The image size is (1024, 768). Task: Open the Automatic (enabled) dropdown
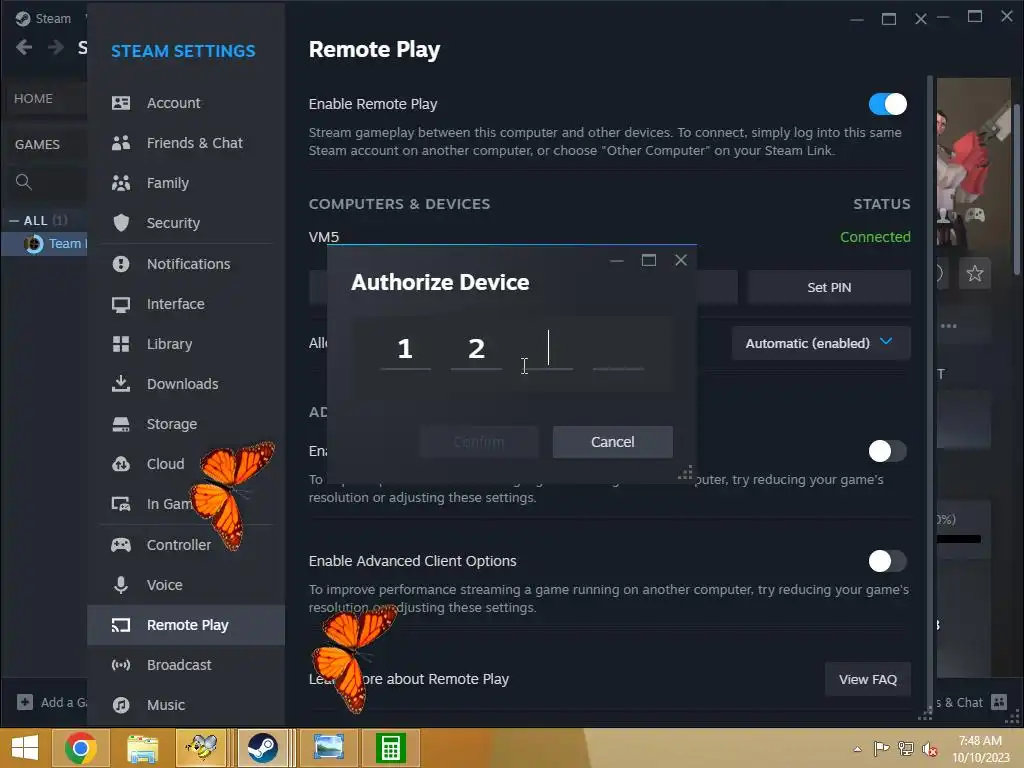pyautogui.click(x=821, y=343)
